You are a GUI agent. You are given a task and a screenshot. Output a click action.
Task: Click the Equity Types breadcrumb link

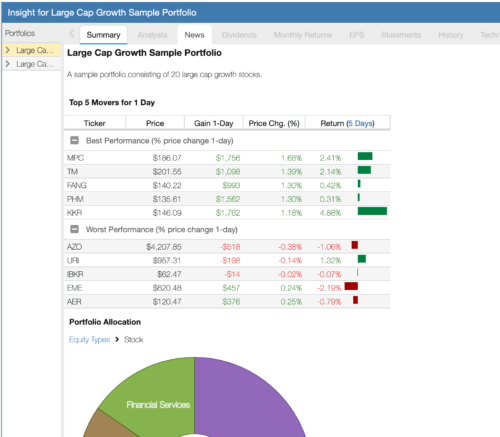click(x=89, y=339)
